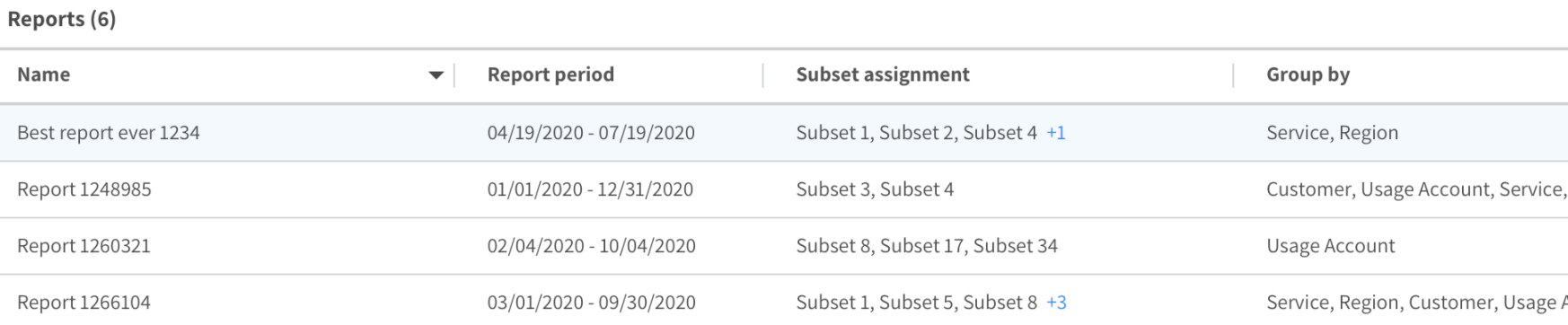The height and width of the screenshot is (325, 1568).
Task: Select the Subset assignment column header
Action: [883, 75]
